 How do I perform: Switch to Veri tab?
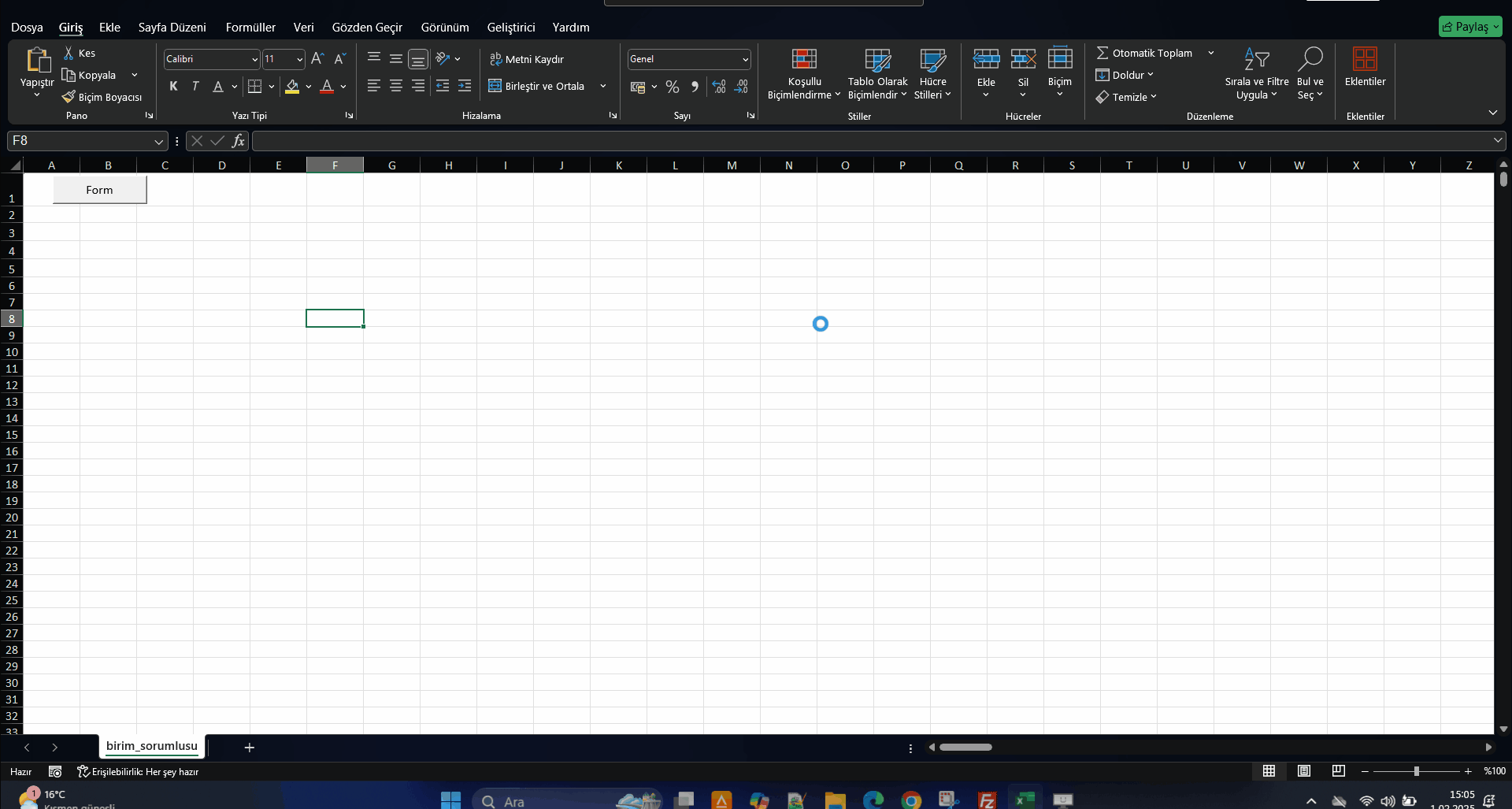(x=303, y=27)
